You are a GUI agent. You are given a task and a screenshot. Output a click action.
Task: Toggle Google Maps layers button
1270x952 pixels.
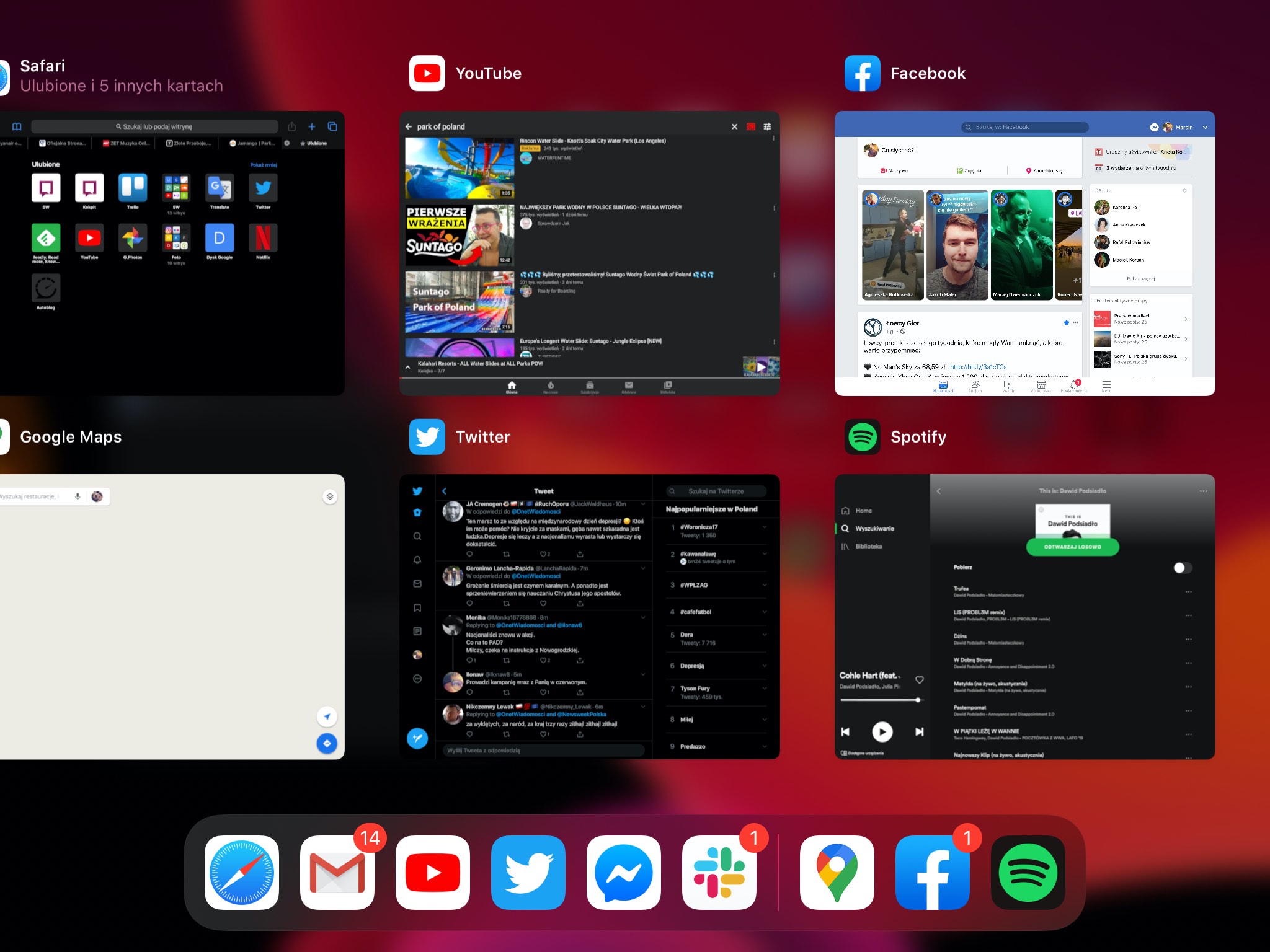pos(330,496)
